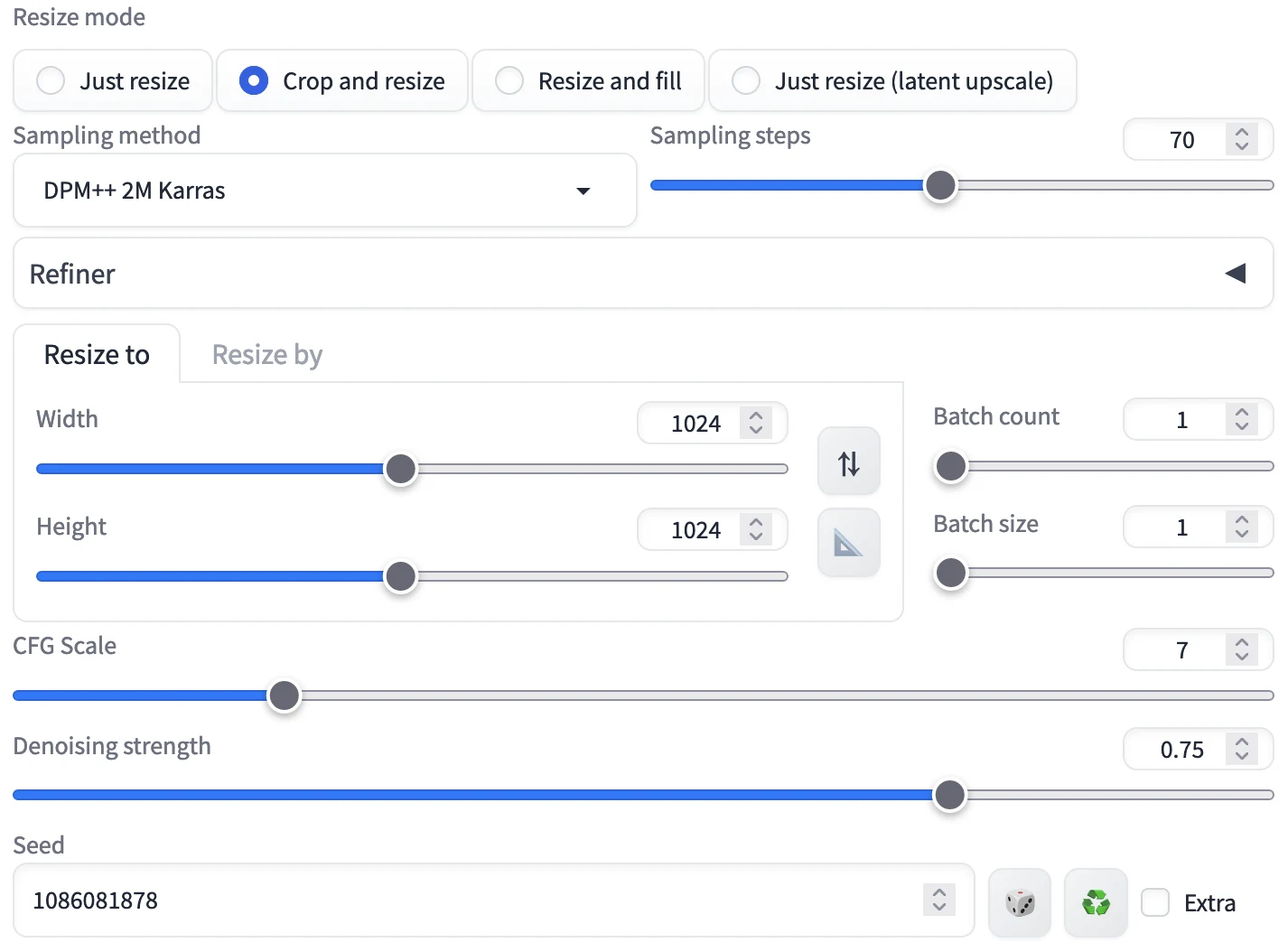Randomize seed with the dice icon
Viewport: 1288px width, 952px height.
click(x=1020, y=901)
